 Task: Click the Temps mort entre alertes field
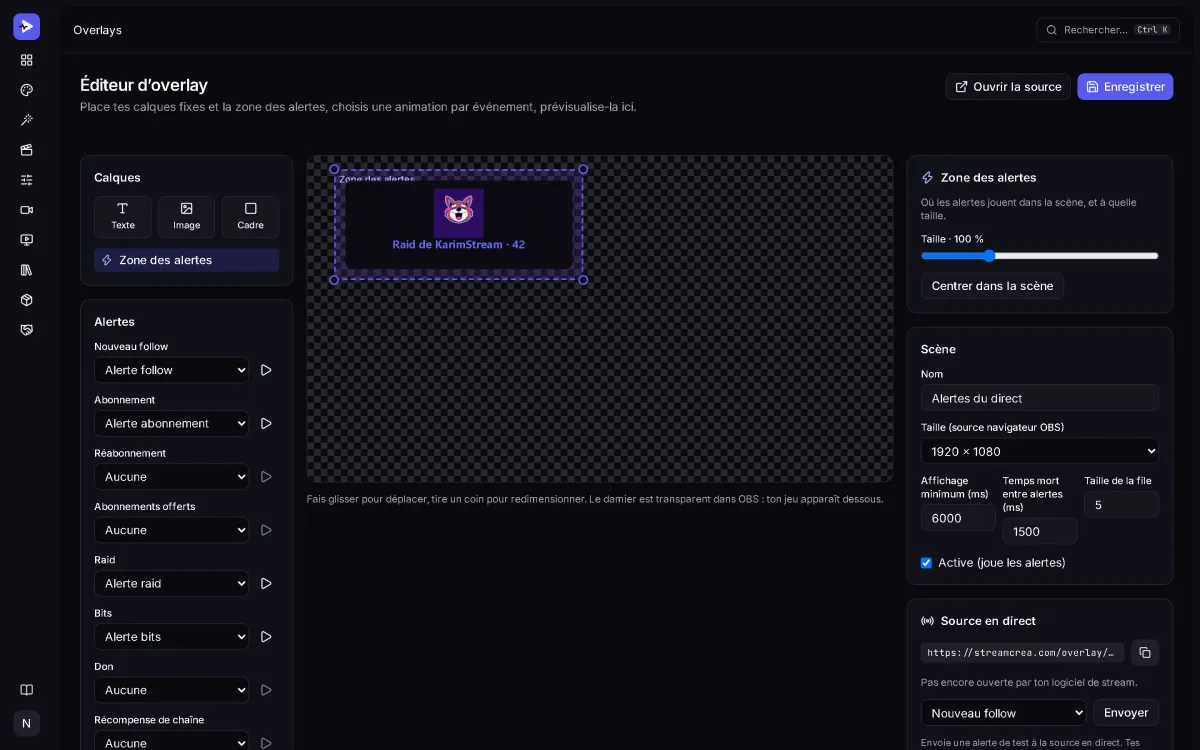(x=1040, y=531)
